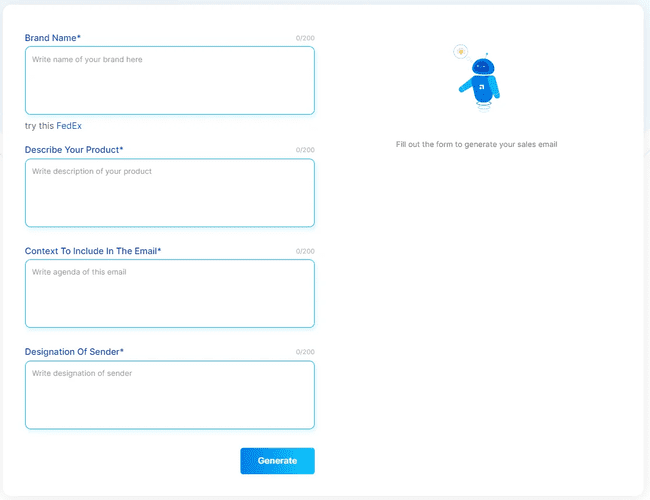Viewport: 650px width, 500px height.
Task: Click the 'try this' hint text
Action: (39, 126)
